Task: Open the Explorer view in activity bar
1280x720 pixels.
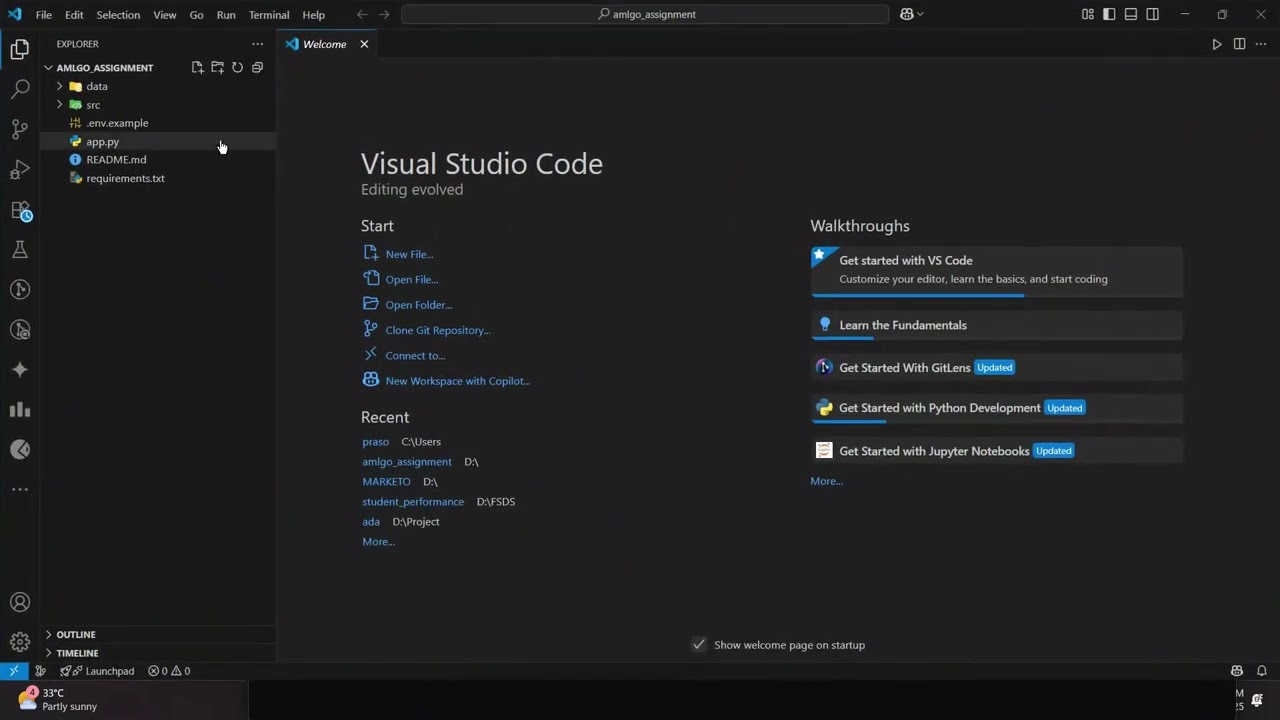Action: (20, 49)
